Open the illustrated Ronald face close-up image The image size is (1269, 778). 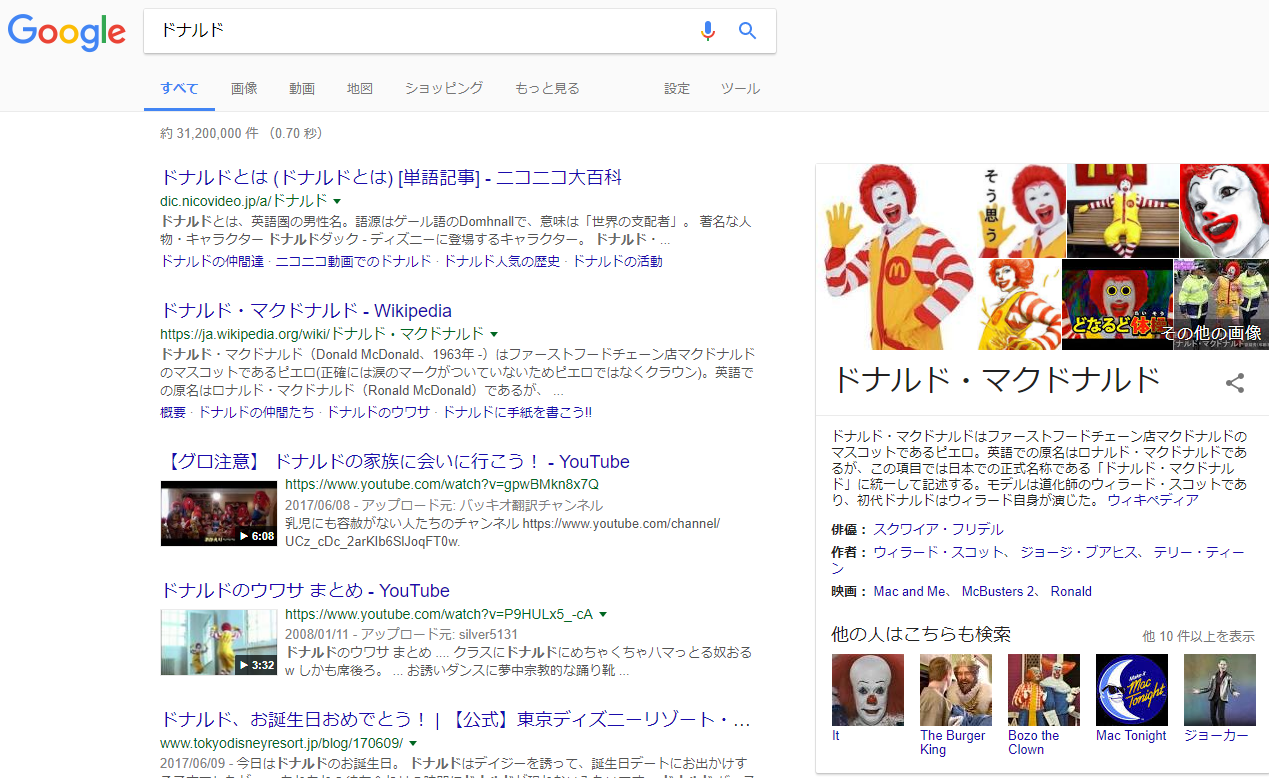[x=1224, y=211]
